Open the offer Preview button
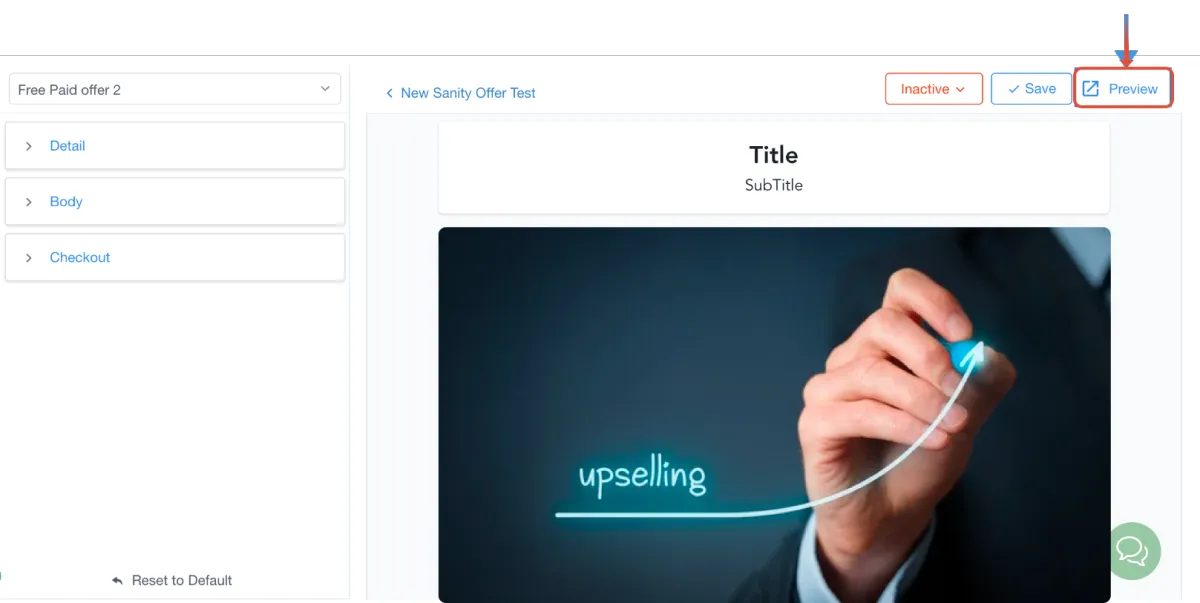Image resolution: width=1200 pixels, height=603 pixels. point(1122,89)
